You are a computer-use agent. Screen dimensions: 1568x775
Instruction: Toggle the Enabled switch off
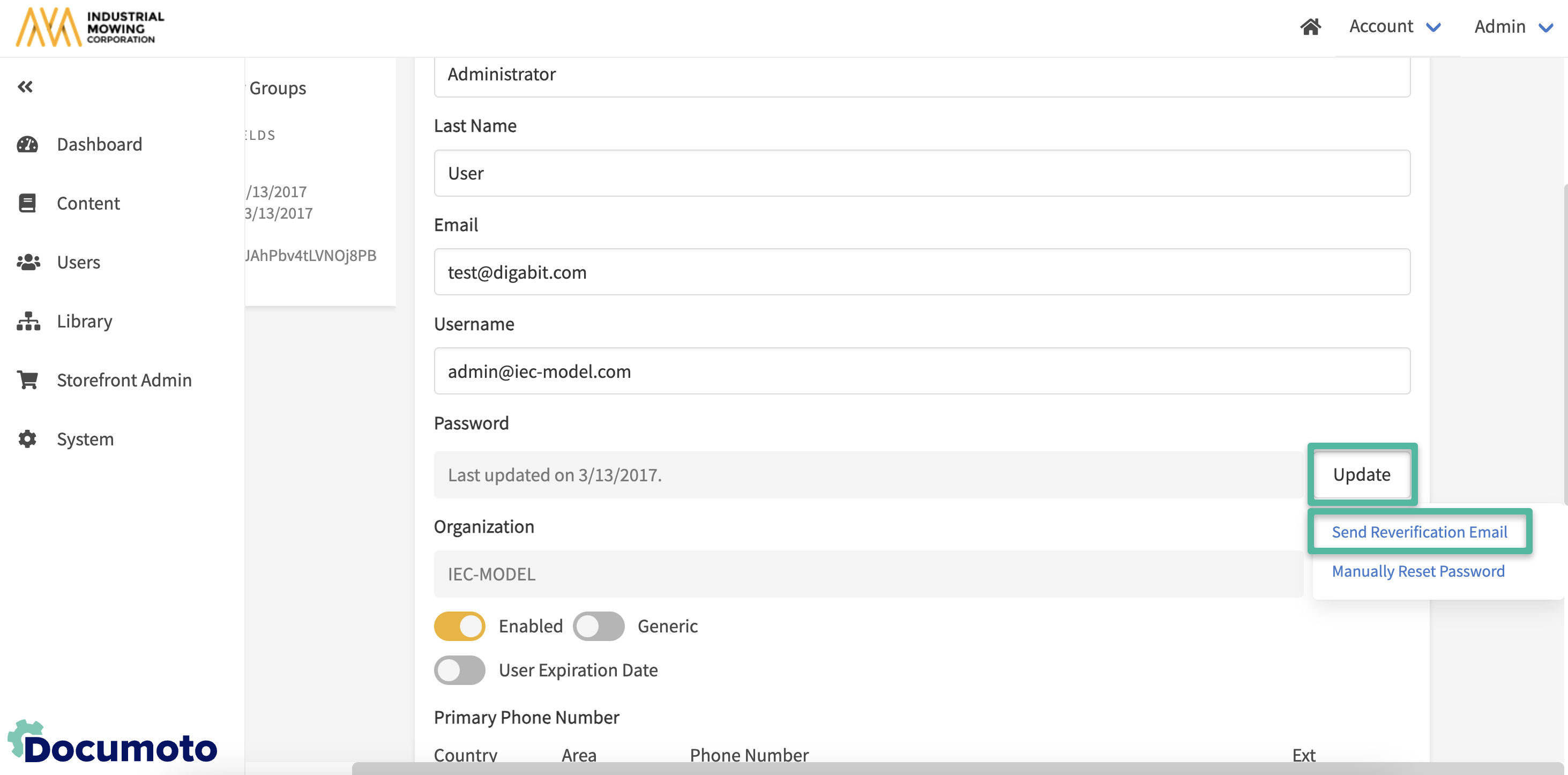[460, 626]
